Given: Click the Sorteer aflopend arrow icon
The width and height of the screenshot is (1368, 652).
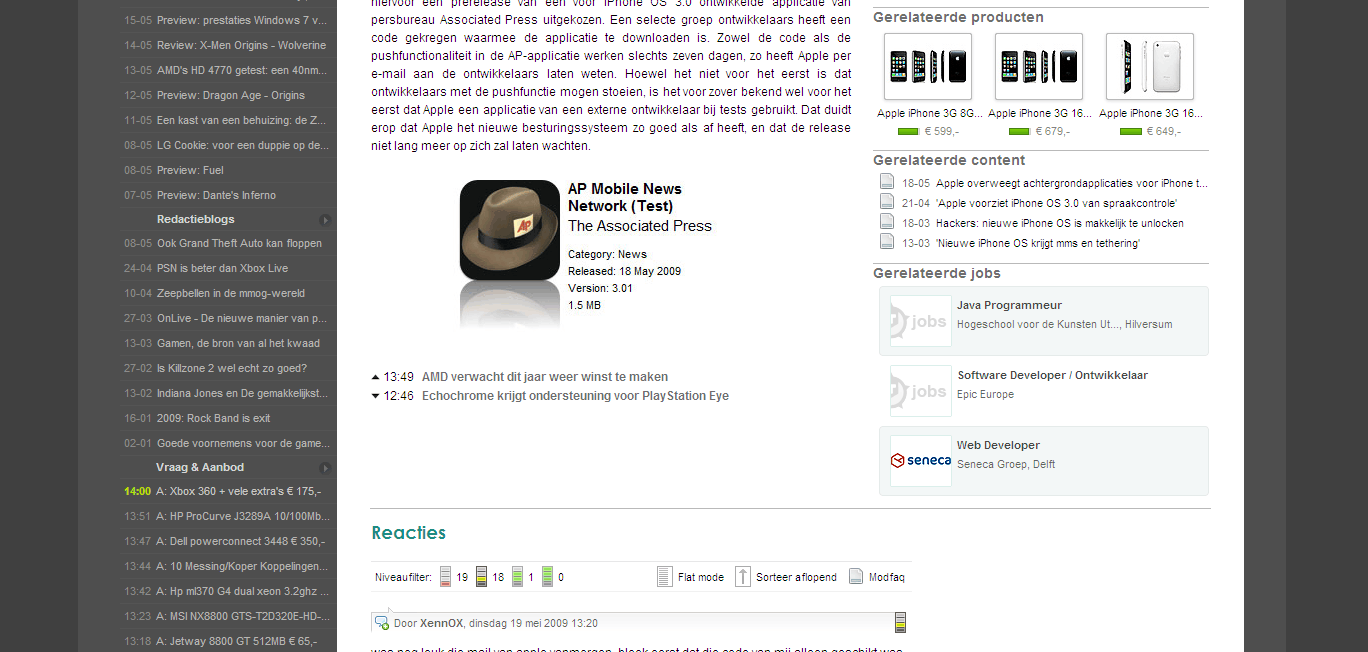Looking at the screenshot, I should (x=742, y=577).
